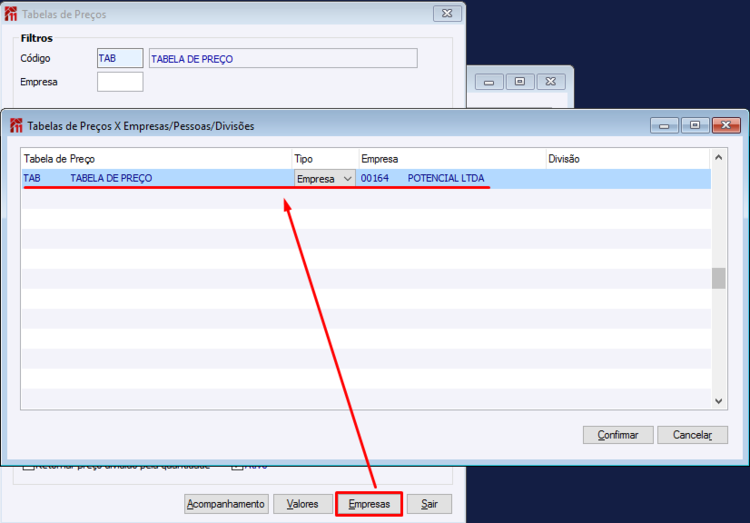Click the Divisão column header

[x=627, y=159]
